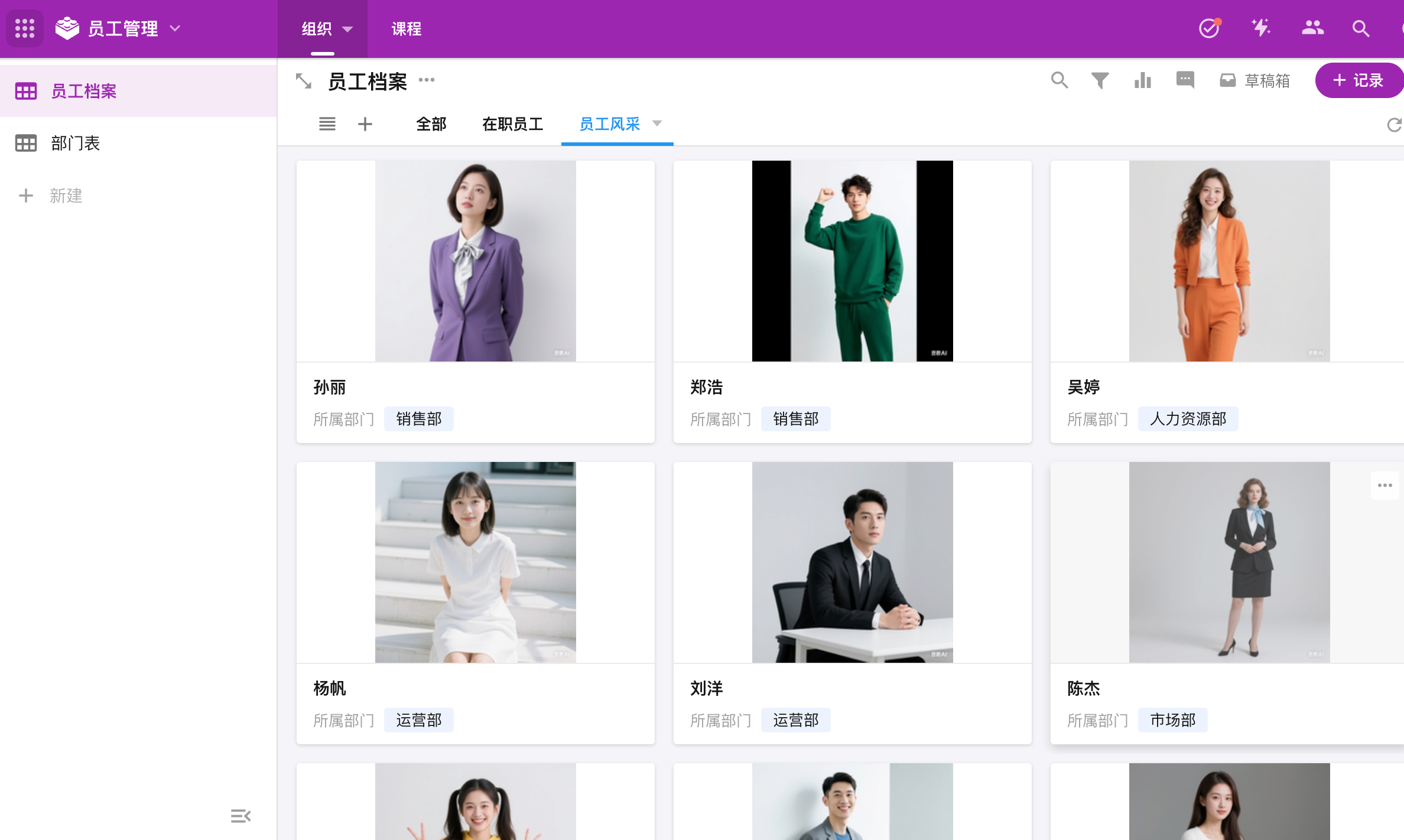Switch to the 课程 tab

click(407, 29)
